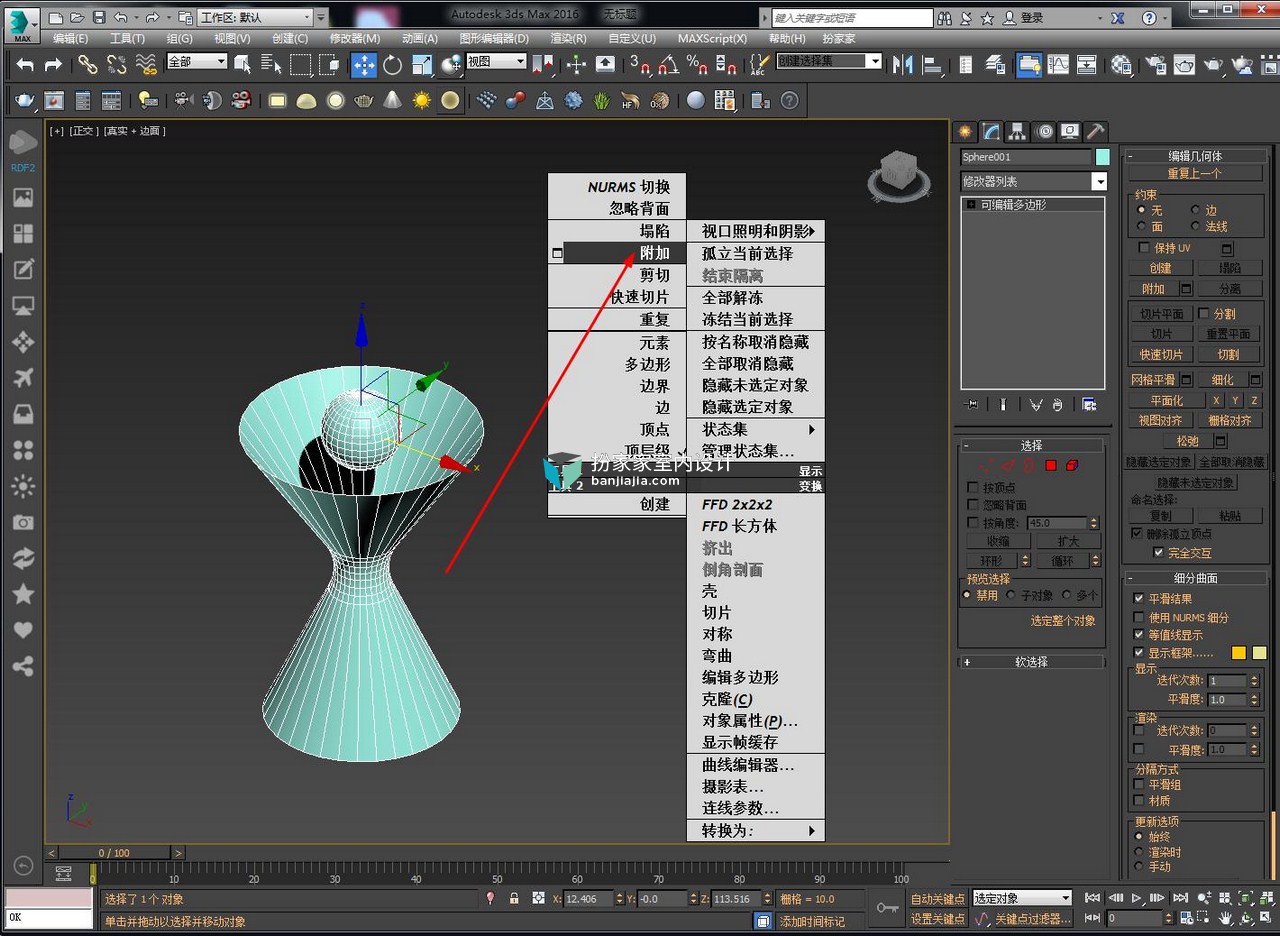This screenshot has width=1280, height=936.
Task: Click the 快速切片 panel button
Action: [x=1161, y=354]
